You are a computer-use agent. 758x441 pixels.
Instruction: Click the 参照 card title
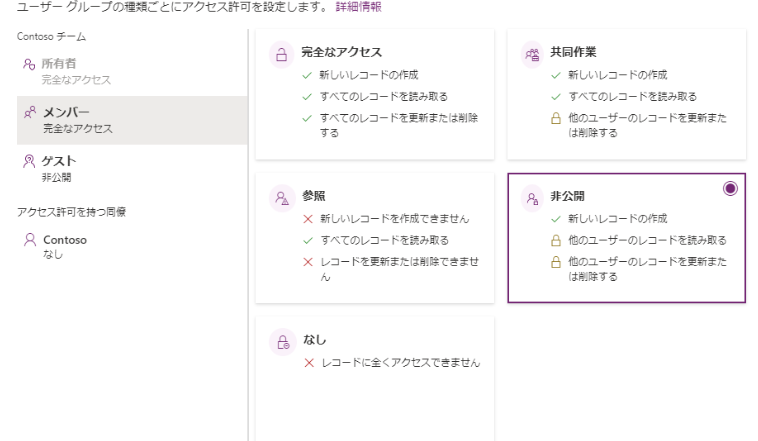click(313, 196)
